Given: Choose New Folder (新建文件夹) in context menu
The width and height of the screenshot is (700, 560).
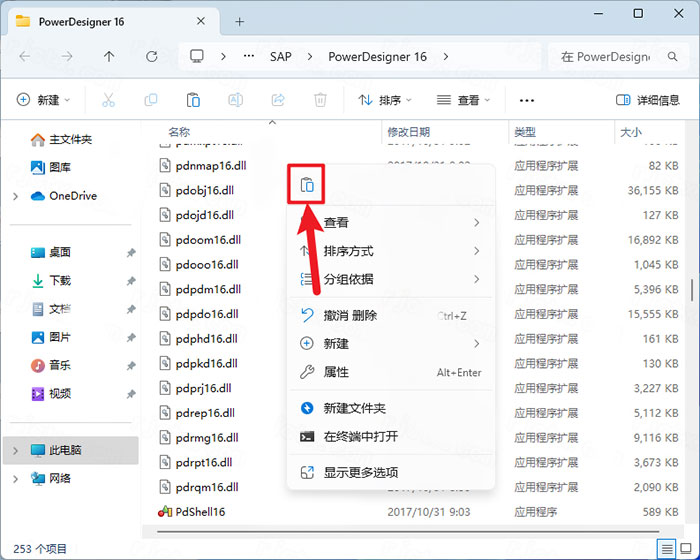Looking at the screenshot, I should pos(391,408).
